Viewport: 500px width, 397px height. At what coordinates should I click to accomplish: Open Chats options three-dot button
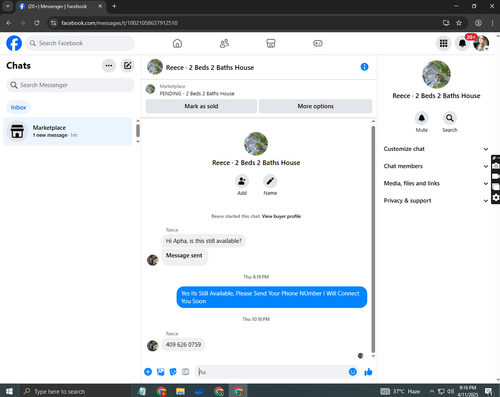(x=109, y=66)
